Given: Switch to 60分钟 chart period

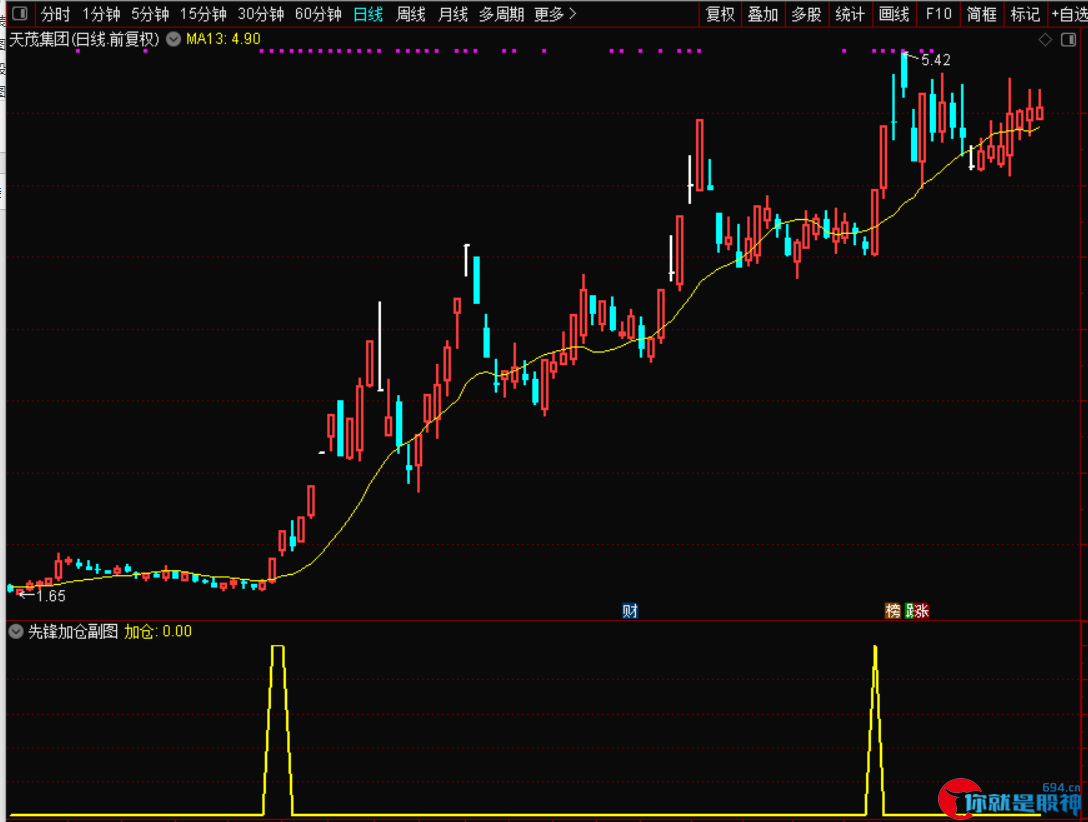Looking at the screenshot, I should click(x=318, y=14).
